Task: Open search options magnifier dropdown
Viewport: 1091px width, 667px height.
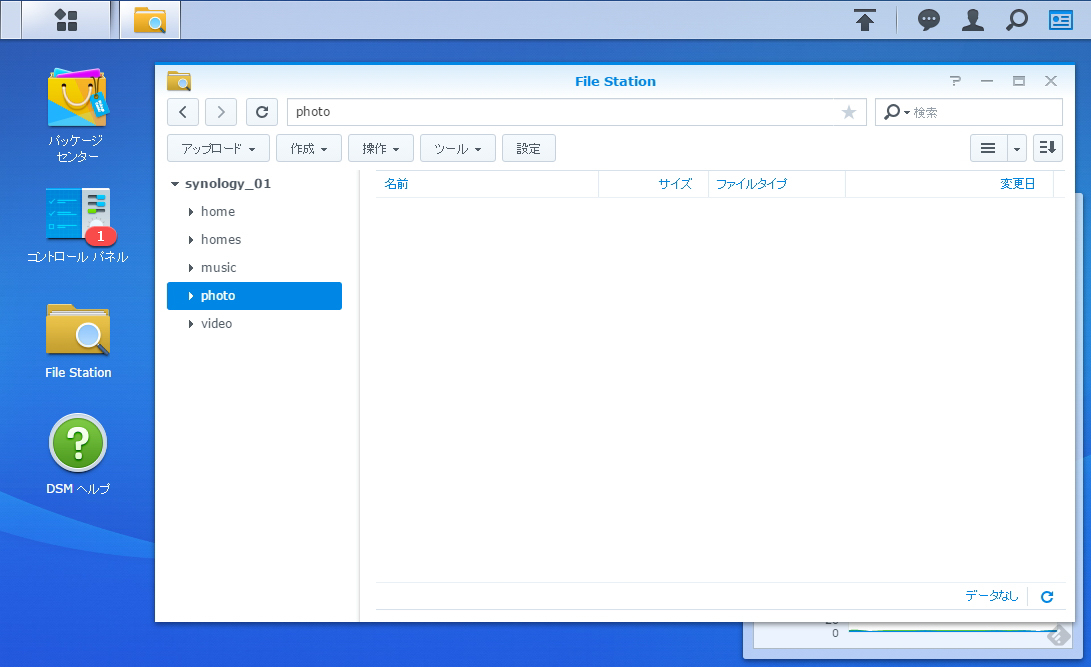Action: [x=896, y=112]
